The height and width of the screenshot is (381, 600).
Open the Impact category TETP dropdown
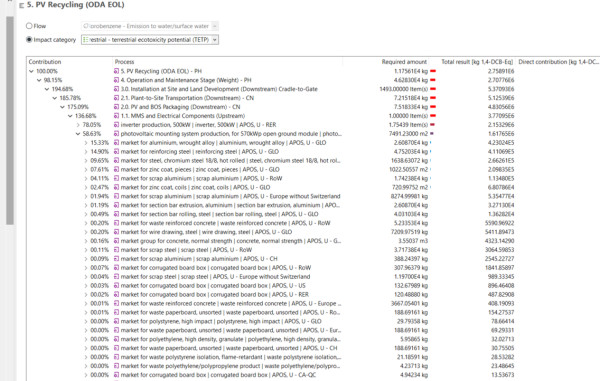215,40
